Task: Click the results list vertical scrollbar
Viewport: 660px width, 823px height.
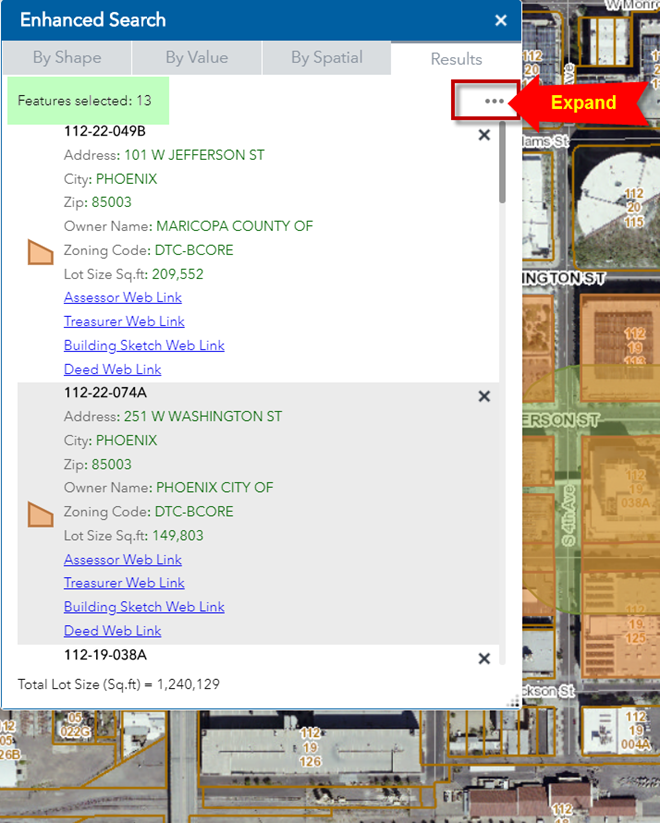Action: (502, 164)
